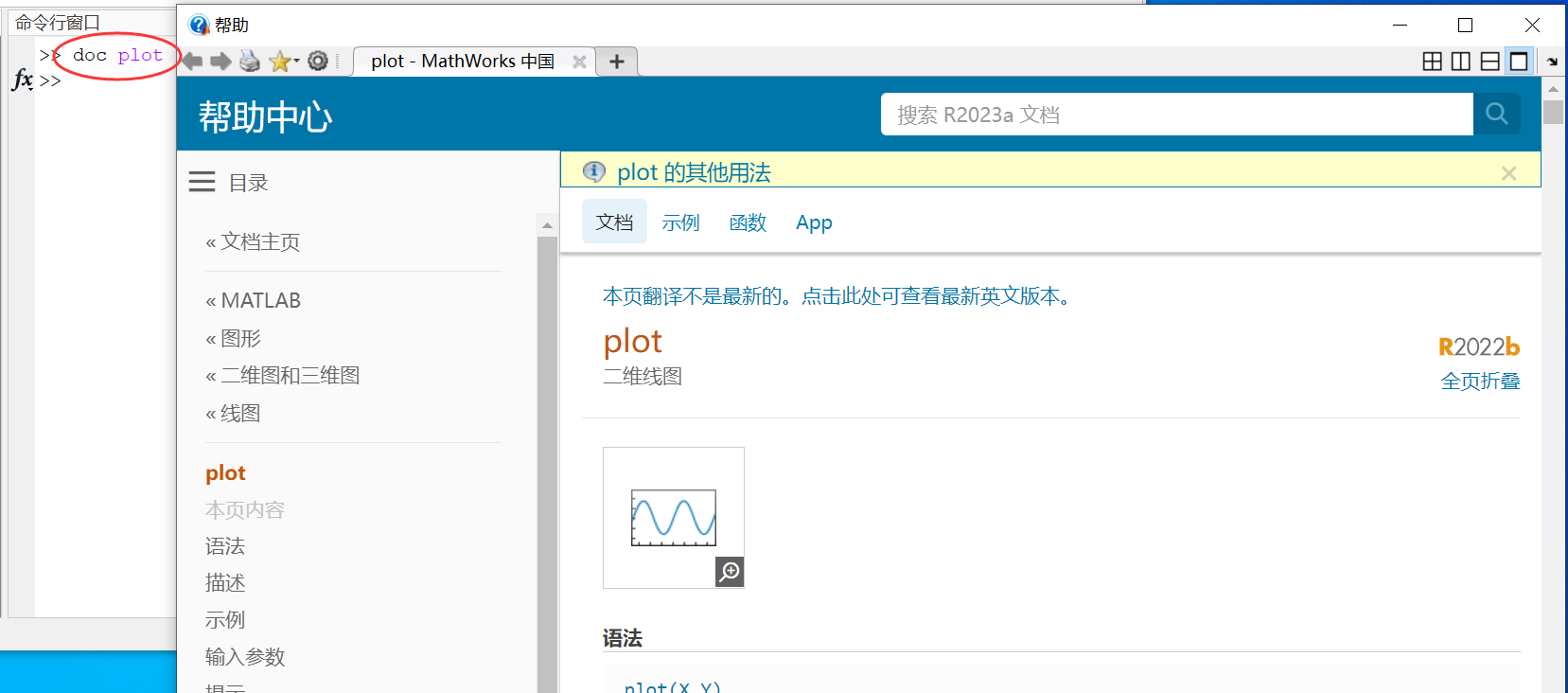Screen dimensions: 1568x693
Task: Click the fx function browser icon
Action: 23,80
